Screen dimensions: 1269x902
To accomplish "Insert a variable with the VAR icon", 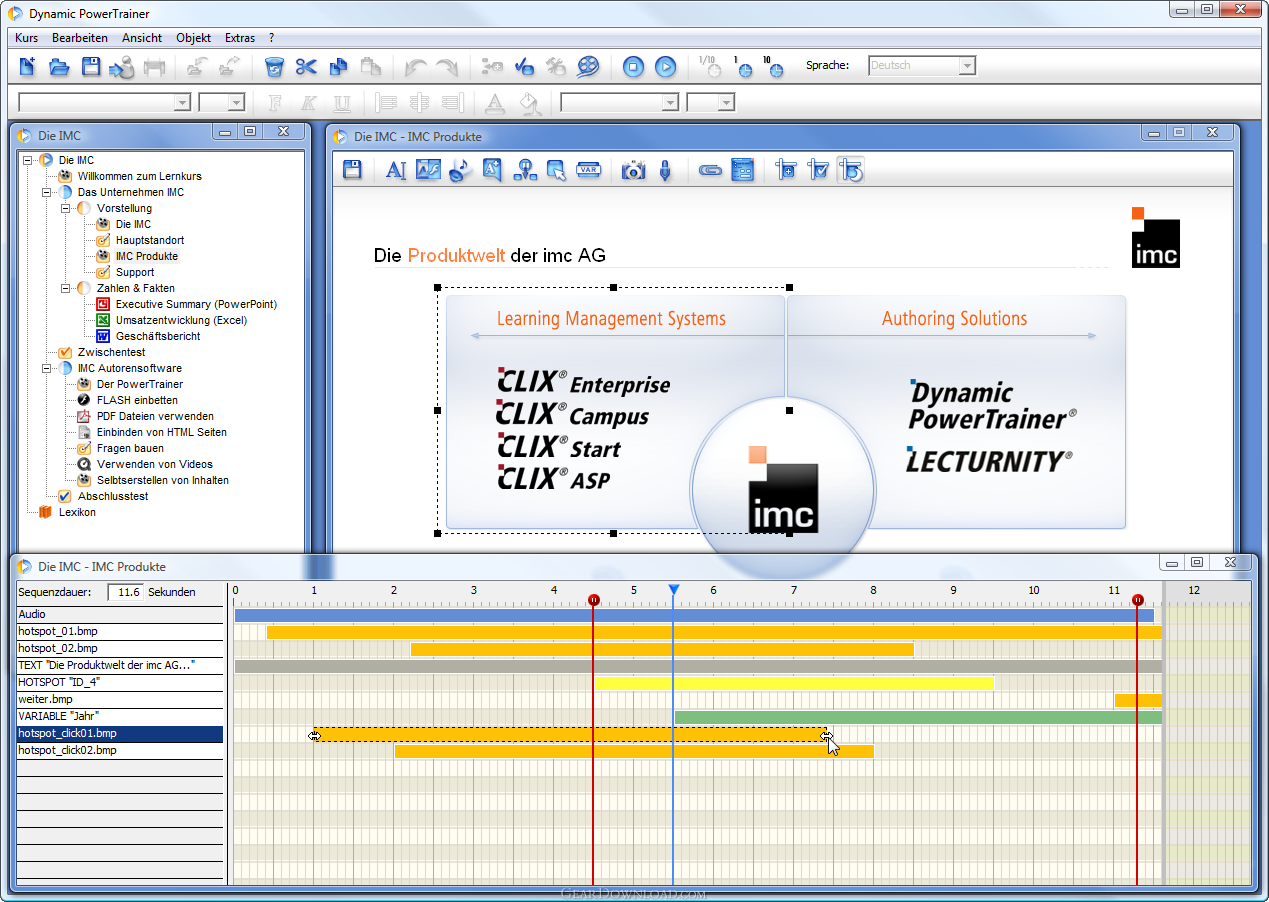I will pyautogui.click(x=588, y=170).
